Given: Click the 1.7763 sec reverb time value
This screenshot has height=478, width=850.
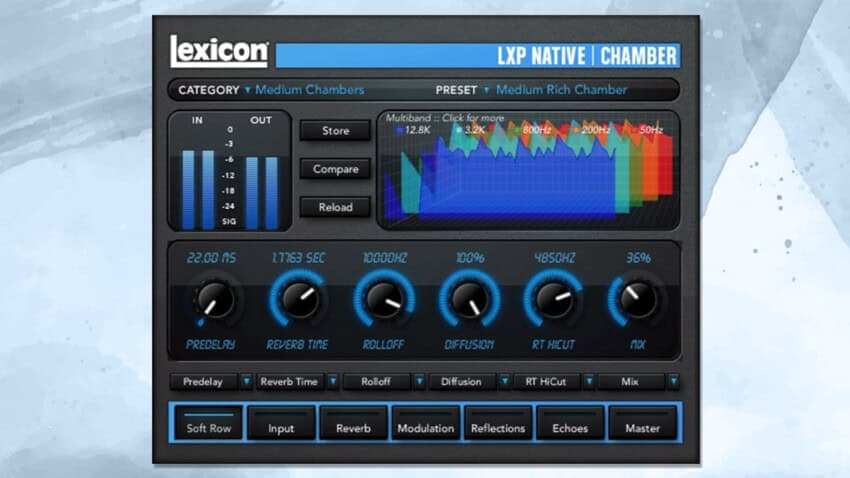Looking at the screenshot, I should [298, 258].
